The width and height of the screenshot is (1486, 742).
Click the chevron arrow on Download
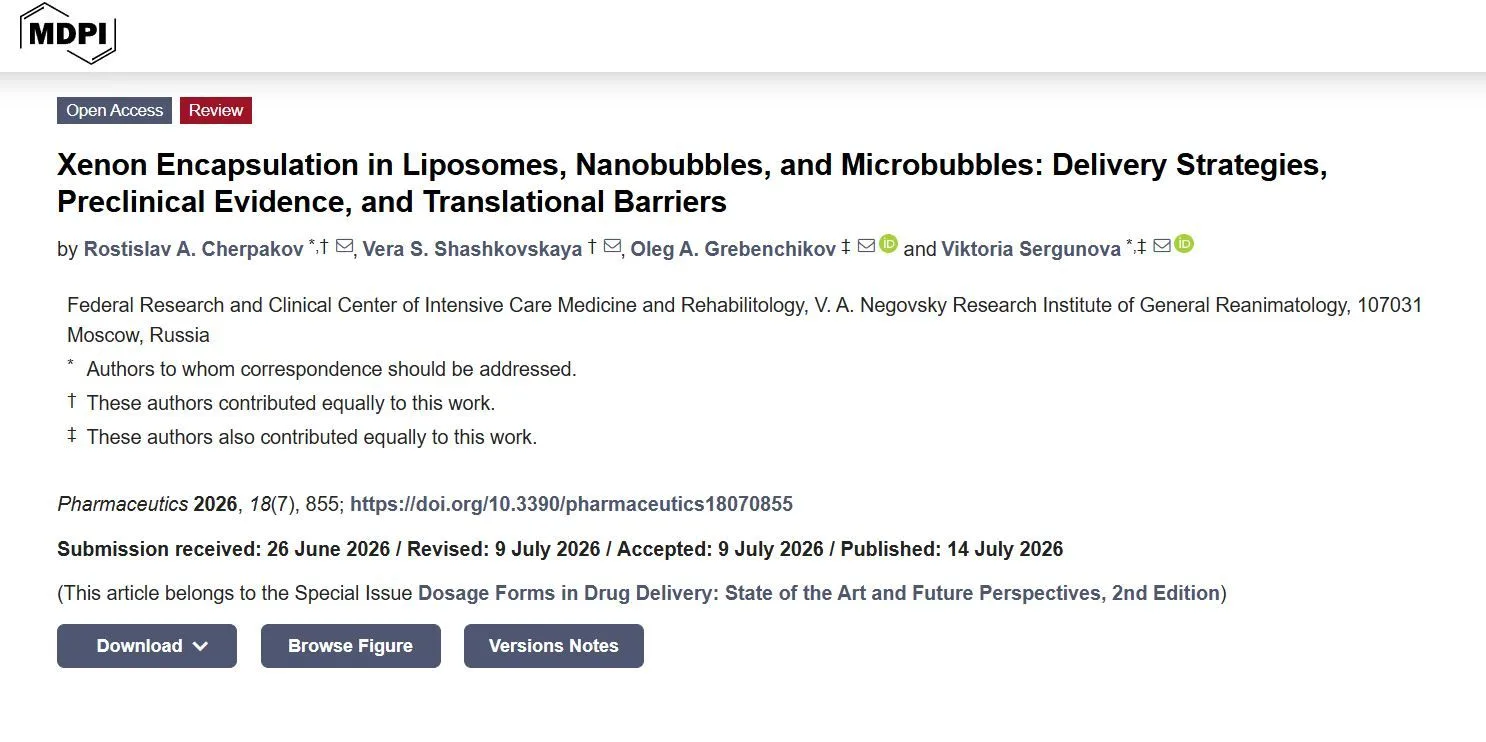(x=200, y=646)
